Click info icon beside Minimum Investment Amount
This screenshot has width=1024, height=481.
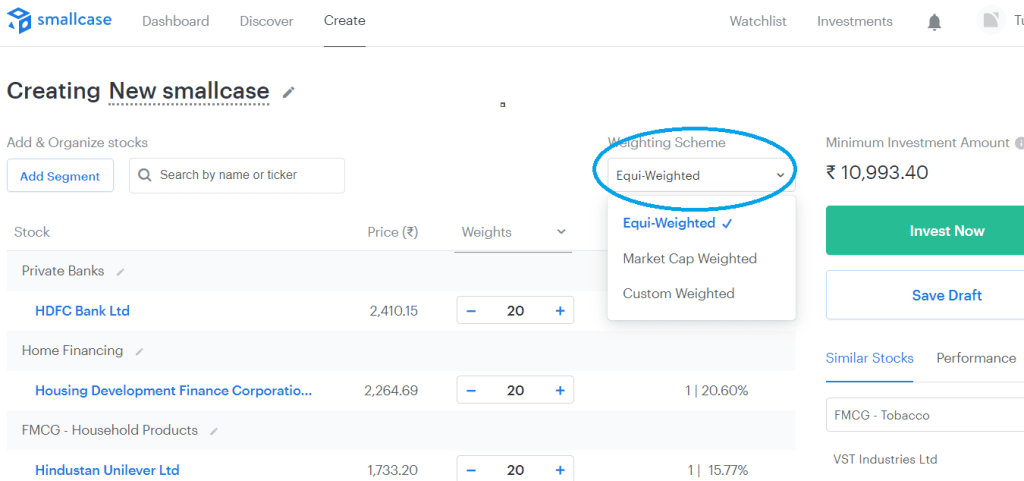point(1018,143)
